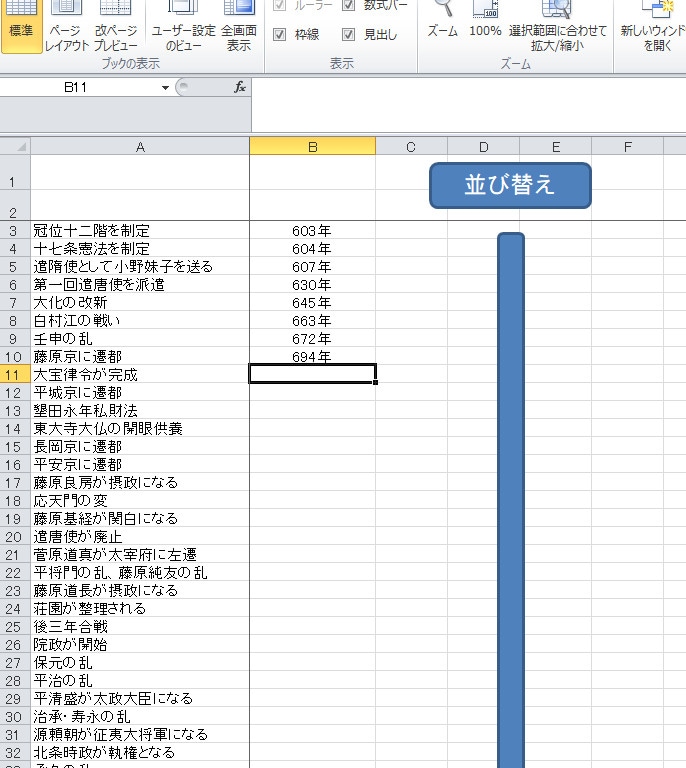This screenshot has width=686, height=768.
Task: Select row 11 header
Action: 15,375
